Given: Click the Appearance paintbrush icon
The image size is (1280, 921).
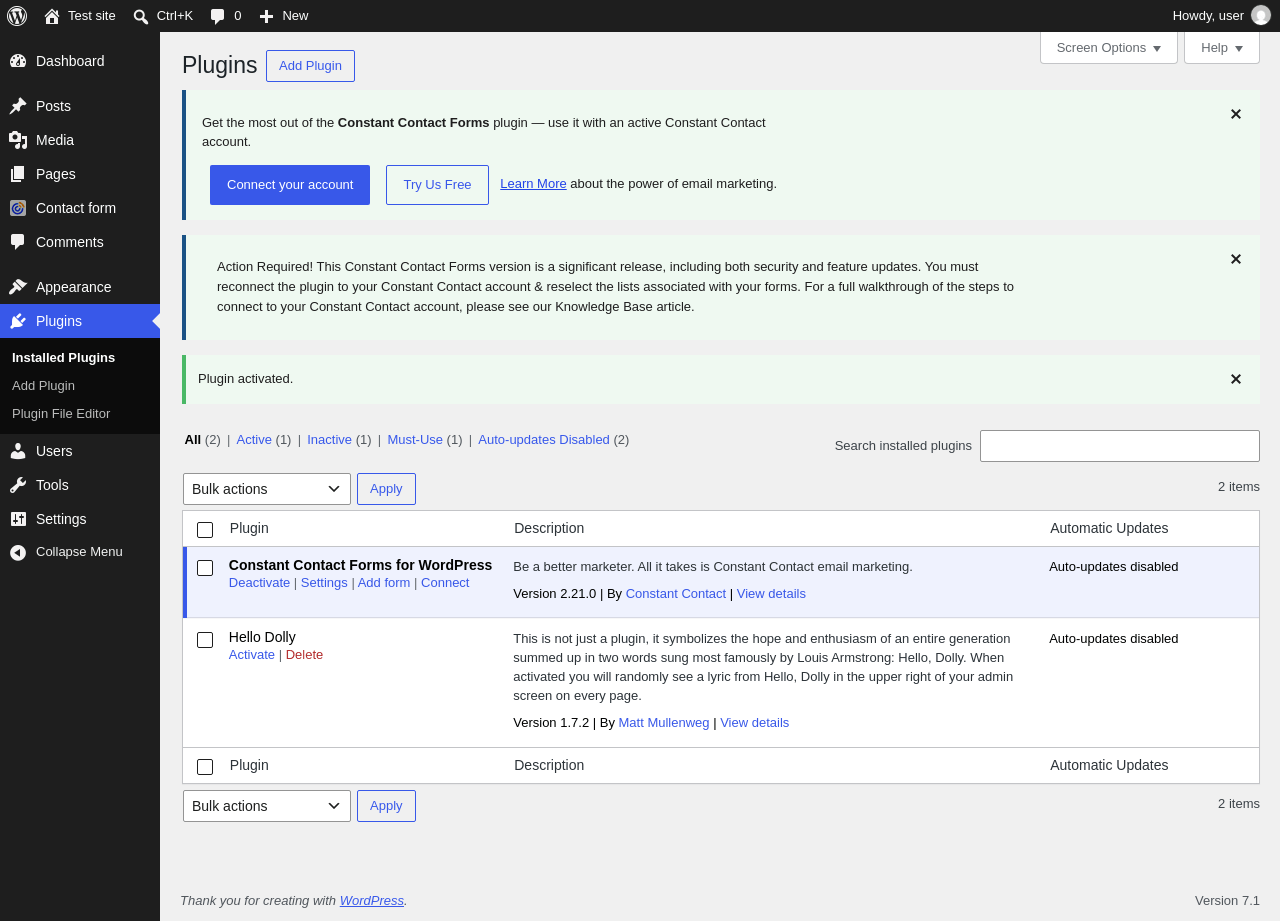Looking at the screenshot, I should pyautogui.click(x=18, y=287).
